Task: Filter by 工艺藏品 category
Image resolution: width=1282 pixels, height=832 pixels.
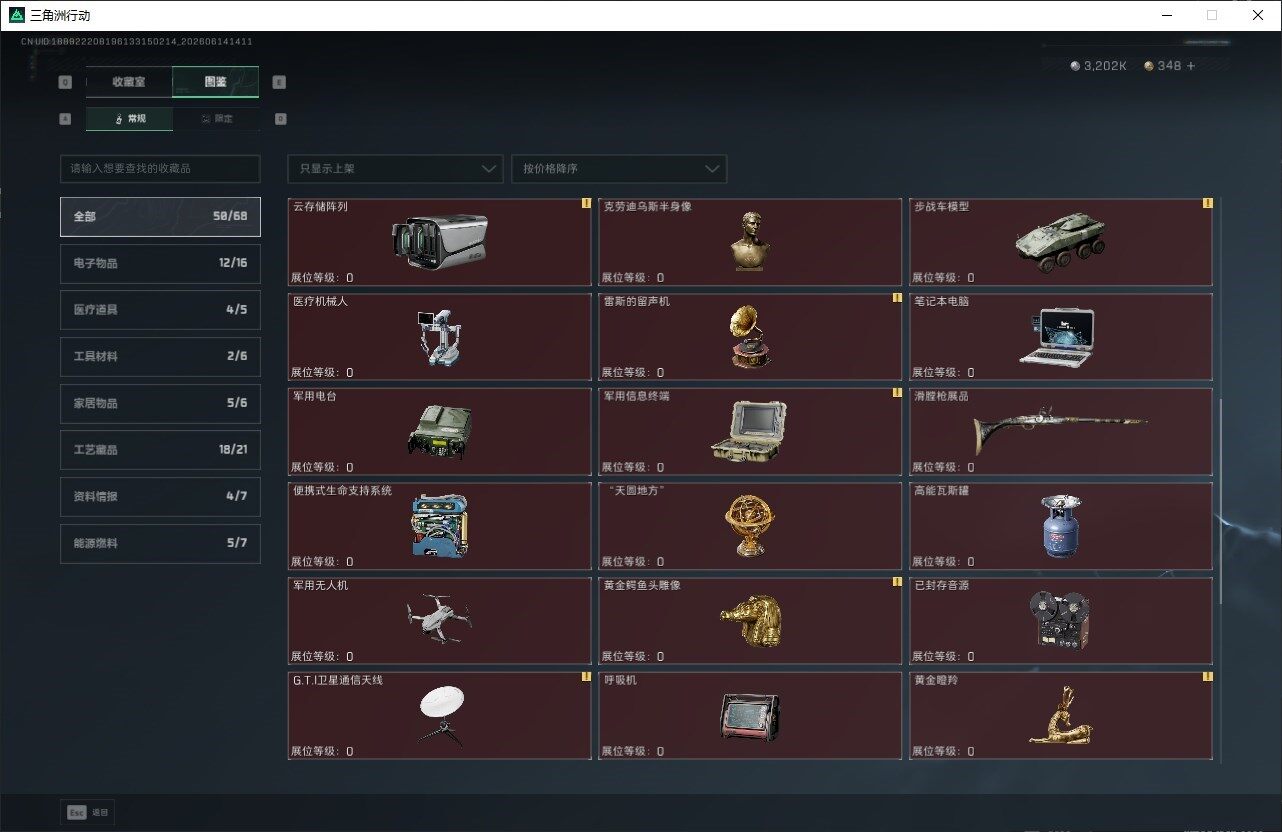Action: tap(160, 450)
